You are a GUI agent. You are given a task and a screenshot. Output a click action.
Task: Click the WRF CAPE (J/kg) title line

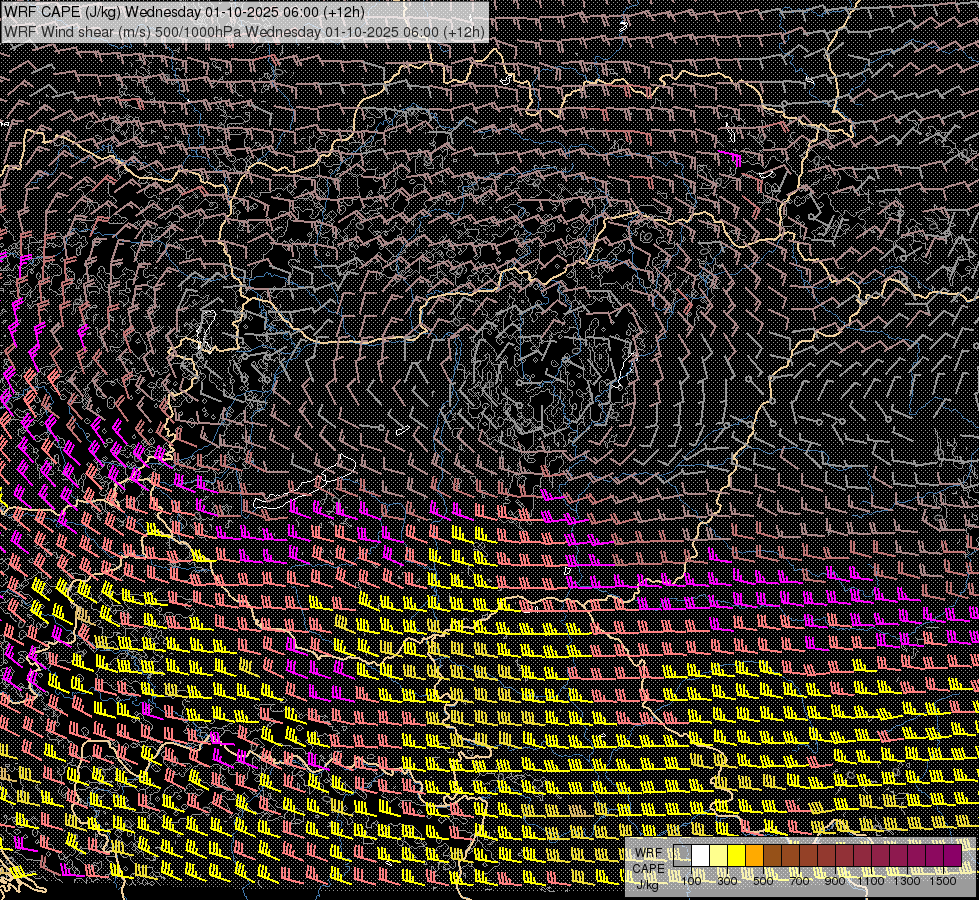coord(184,12)
